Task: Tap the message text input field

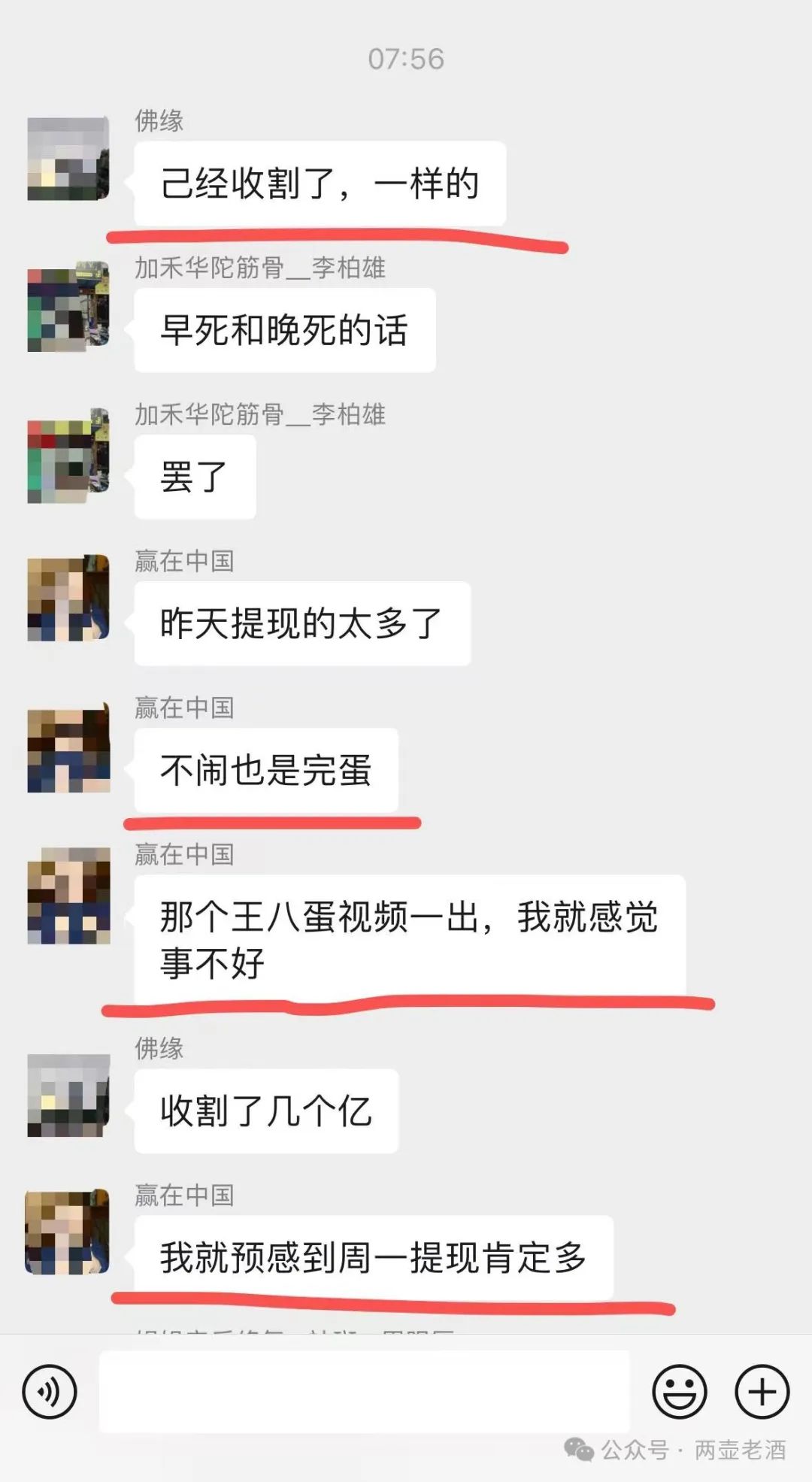Action: pyautogui.click(x=365, y=1392)
